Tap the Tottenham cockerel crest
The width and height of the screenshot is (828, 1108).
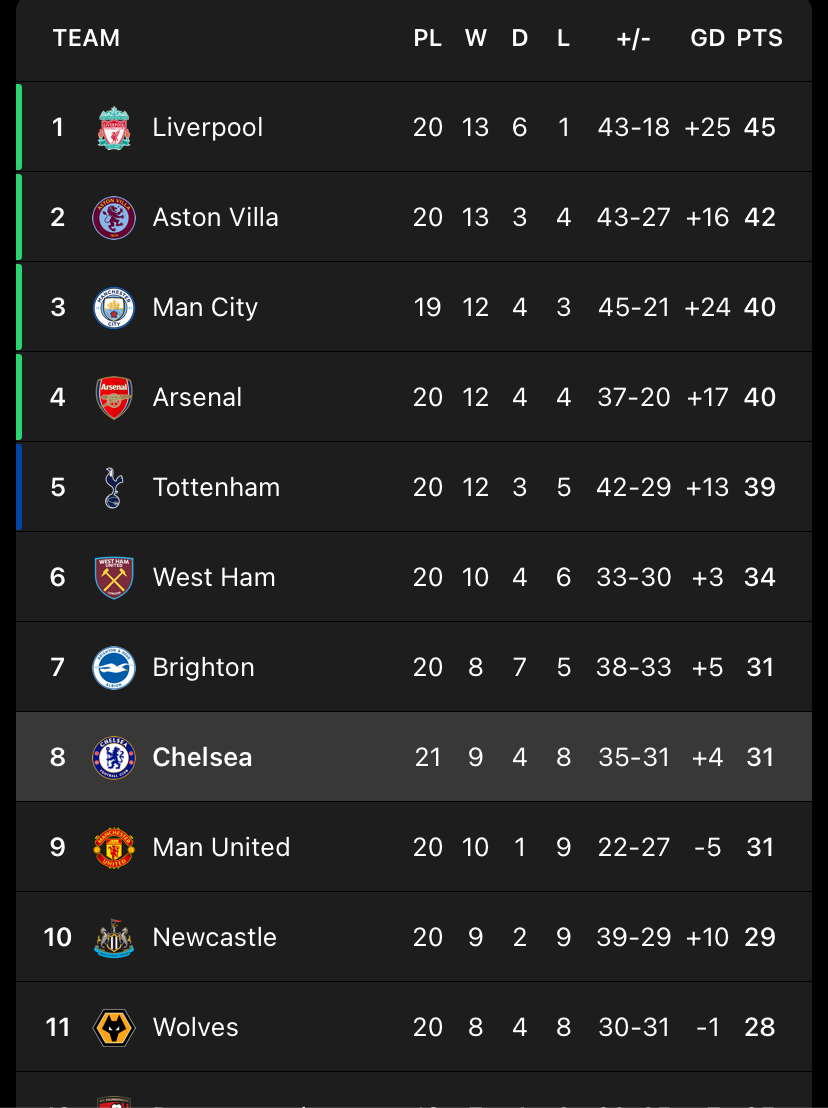coord(113,488)
